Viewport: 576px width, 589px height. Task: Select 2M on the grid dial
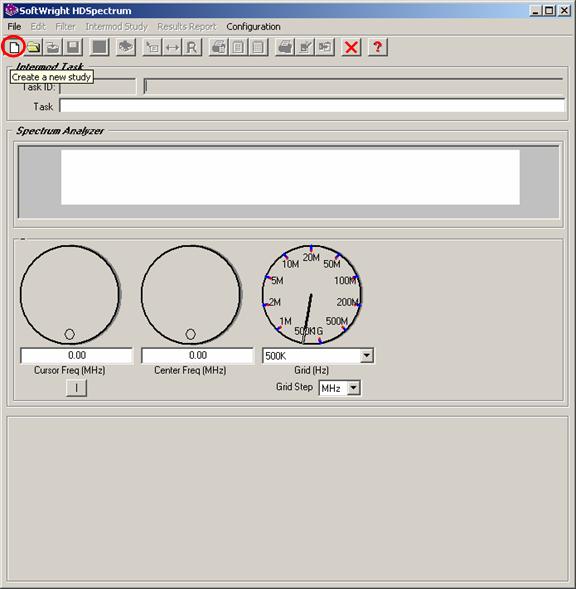[x=275, y=302]
